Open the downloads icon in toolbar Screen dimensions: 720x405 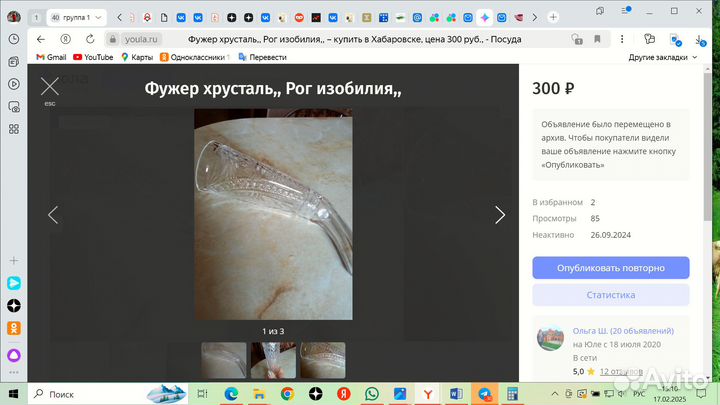tap(699, 40)
